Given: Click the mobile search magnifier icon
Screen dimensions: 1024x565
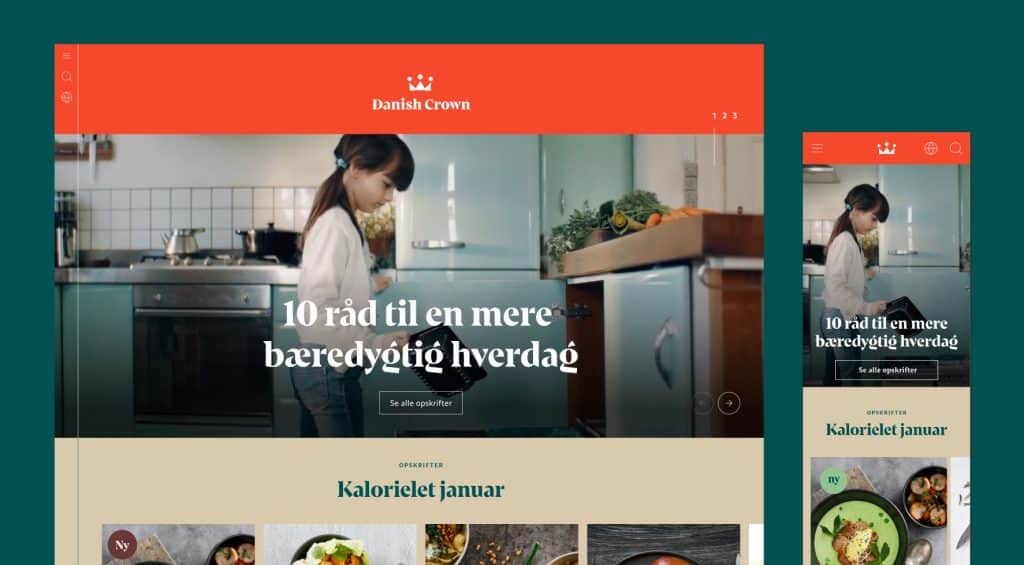Looking at the screenshot, I should pos(955,148).
